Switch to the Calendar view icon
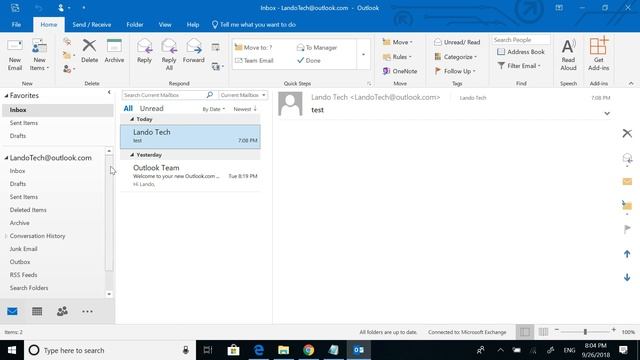This screenshot has width=640, height=360. [37, 311]
